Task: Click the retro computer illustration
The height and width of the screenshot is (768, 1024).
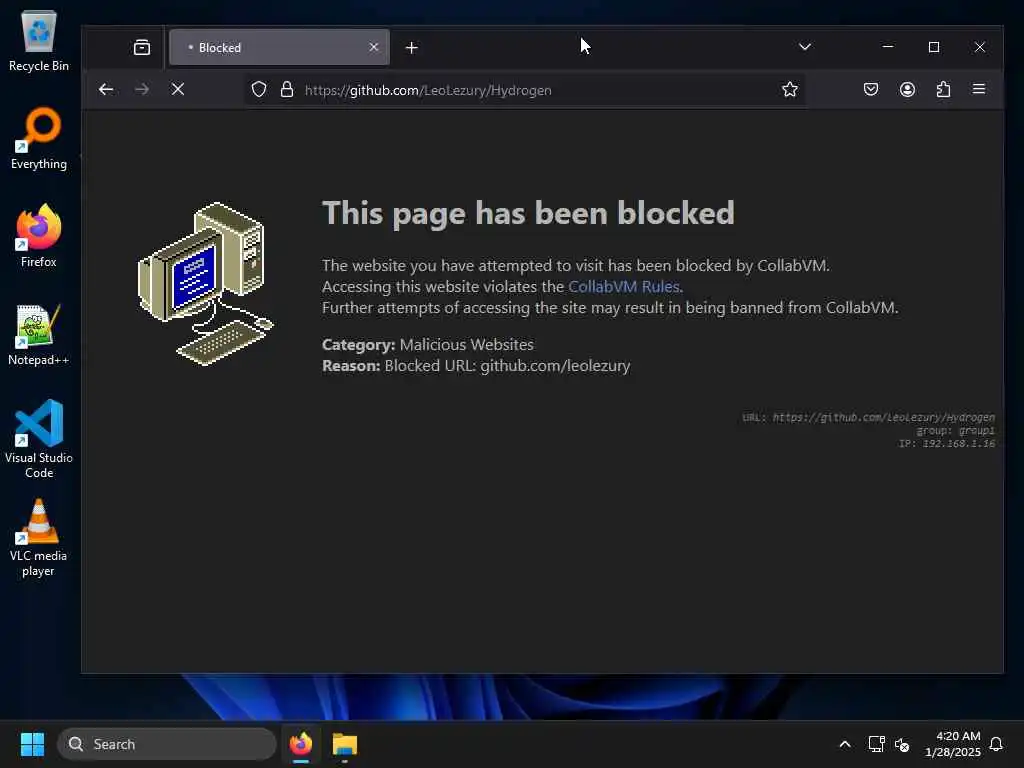Action: pos(206,283)
